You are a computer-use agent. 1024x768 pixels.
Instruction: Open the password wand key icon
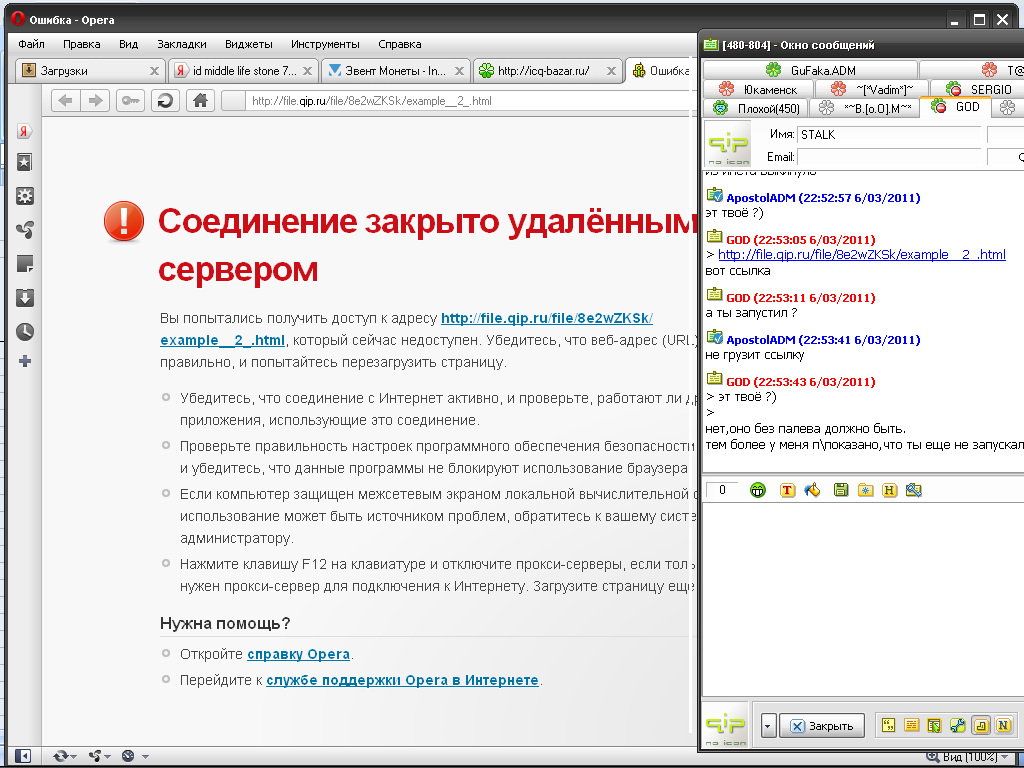pyautogui.click(x=129, y=100)
